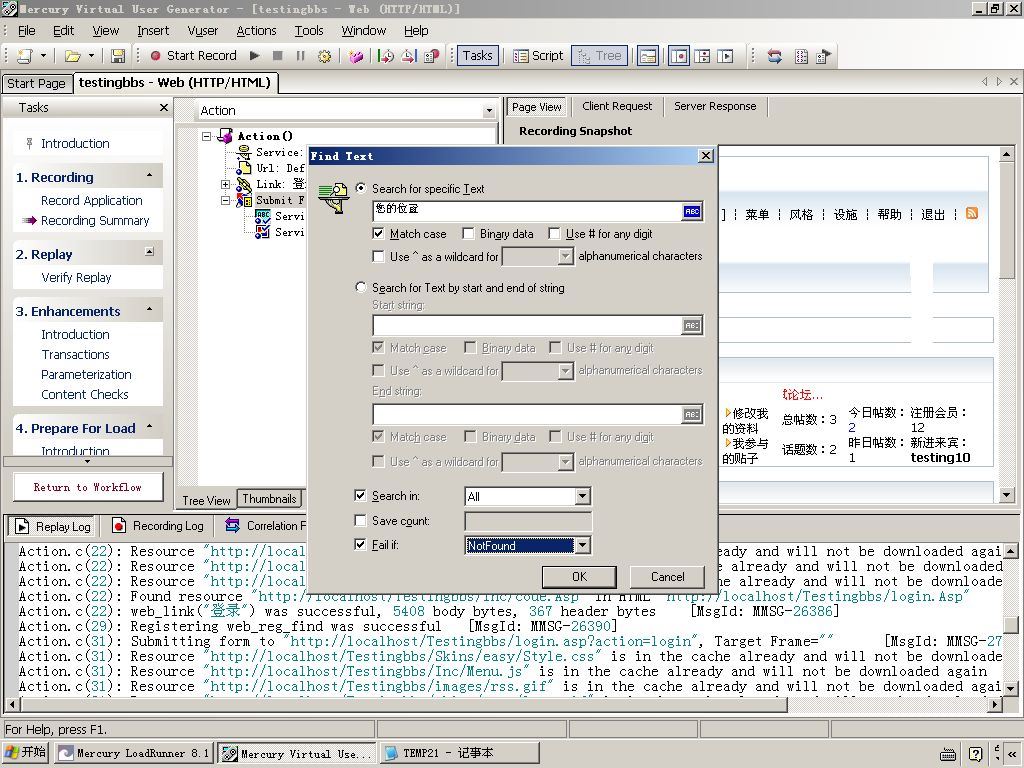Click the New script toolbar icon
1024x768 pixels.
pyautogui.click(x=25, y=56)
